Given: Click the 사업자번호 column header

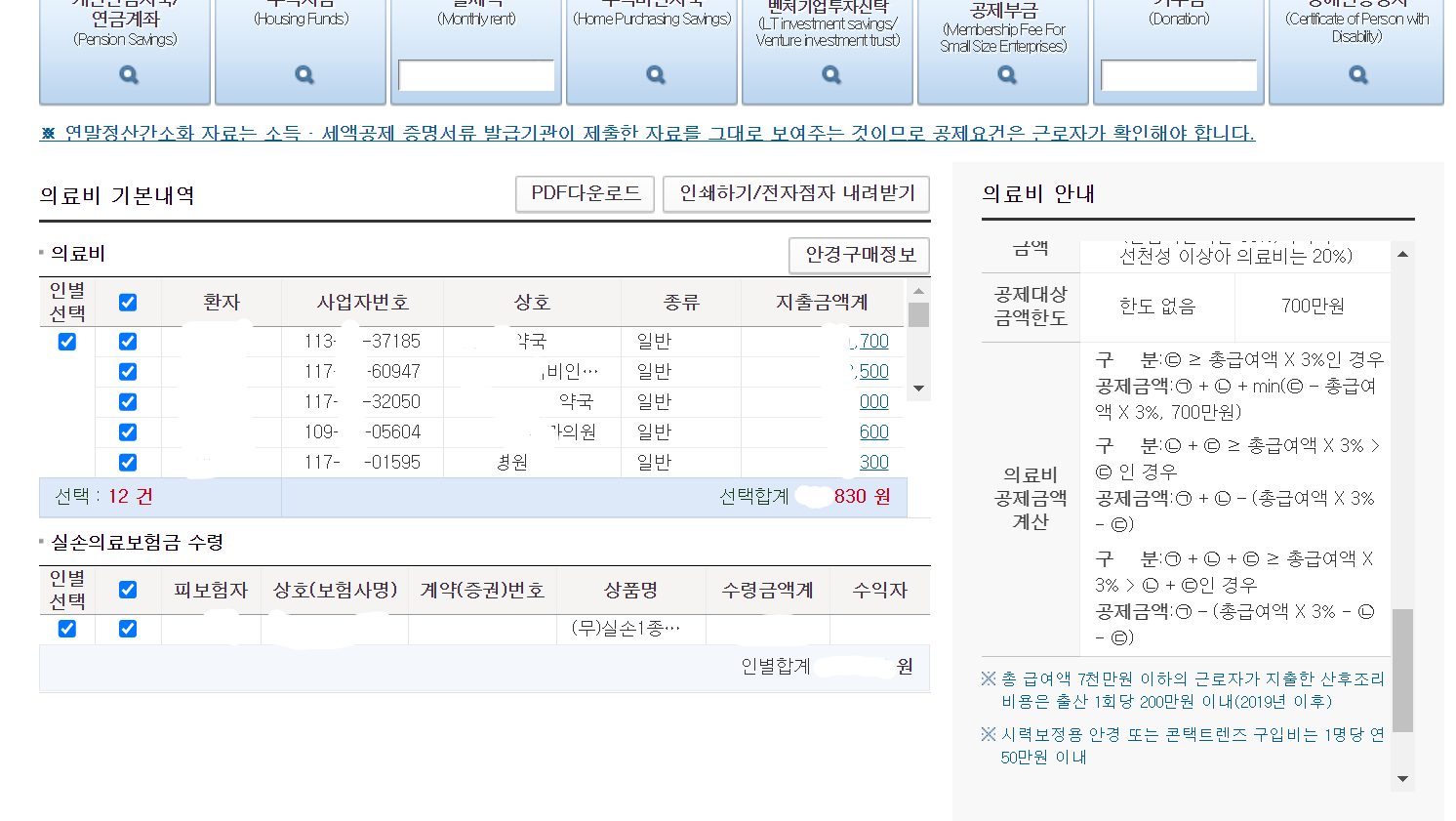Looking at the screenshot, I should pos(362,303).
